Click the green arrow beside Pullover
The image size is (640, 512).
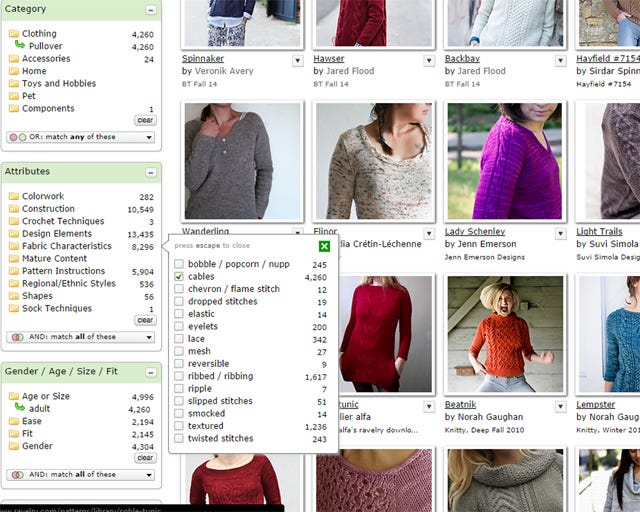pos(20,45)
